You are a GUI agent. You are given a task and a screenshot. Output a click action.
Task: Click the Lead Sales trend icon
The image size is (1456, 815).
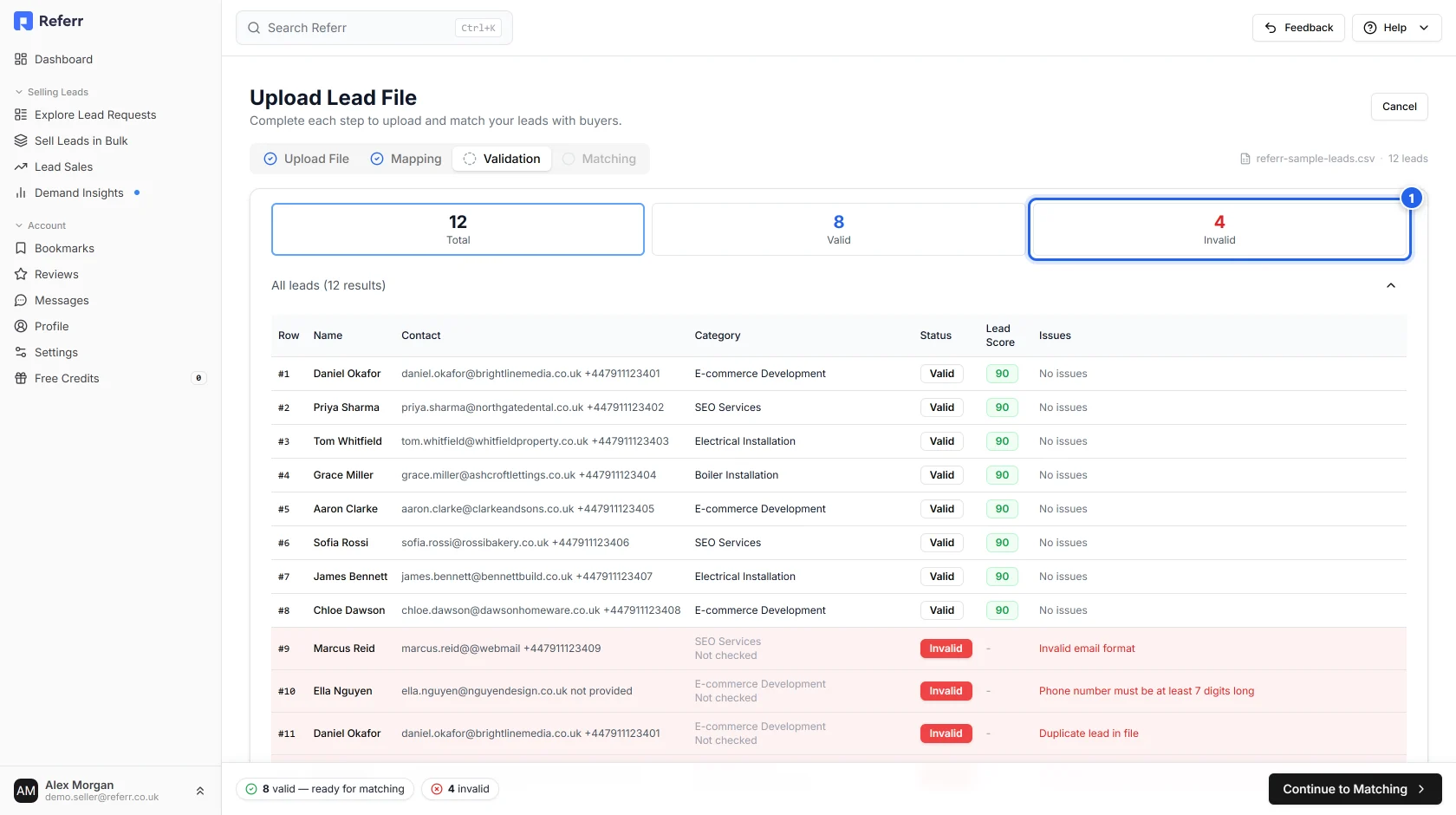(x=21, y=166)
